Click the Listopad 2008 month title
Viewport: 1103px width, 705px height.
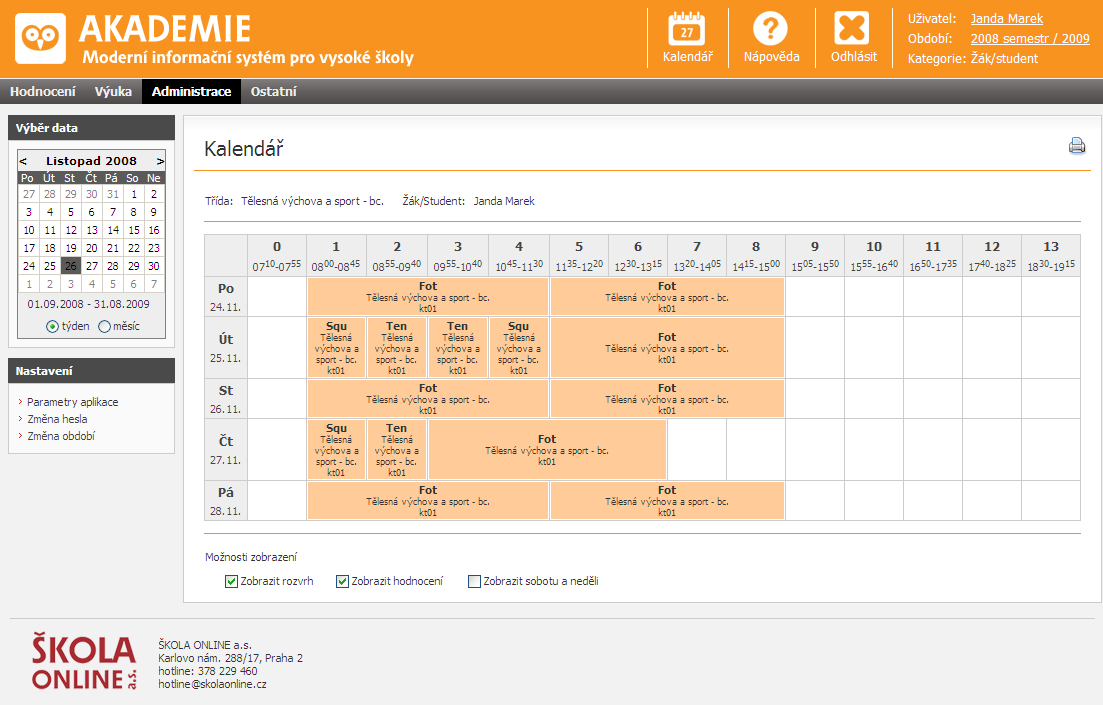tap(91, 161)
